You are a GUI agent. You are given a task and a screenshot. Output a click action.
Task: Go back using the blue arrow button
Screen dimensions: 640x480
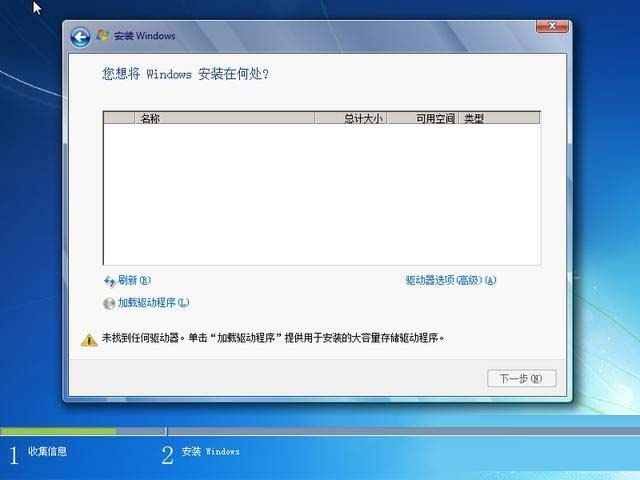(x=80, y=37)
